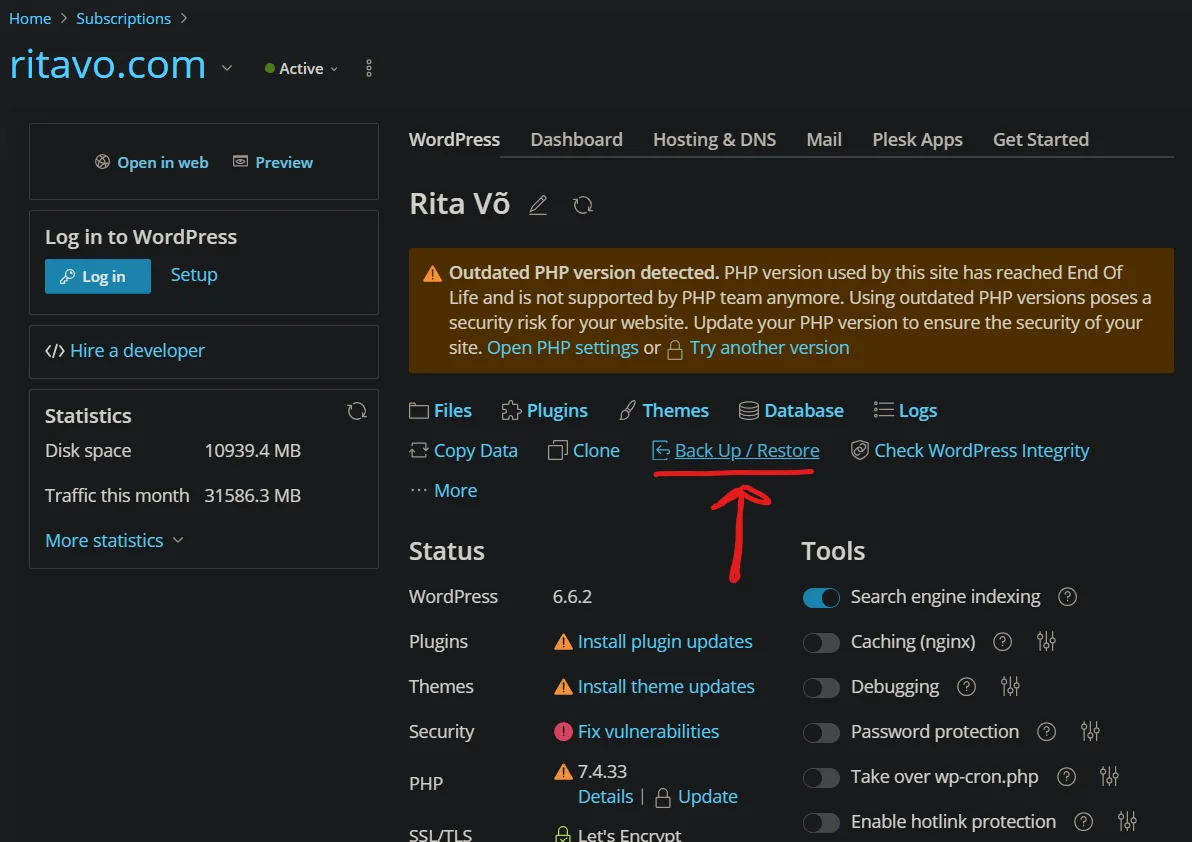Enable the Caching (nginx) toggle

(x=821, y=643)
